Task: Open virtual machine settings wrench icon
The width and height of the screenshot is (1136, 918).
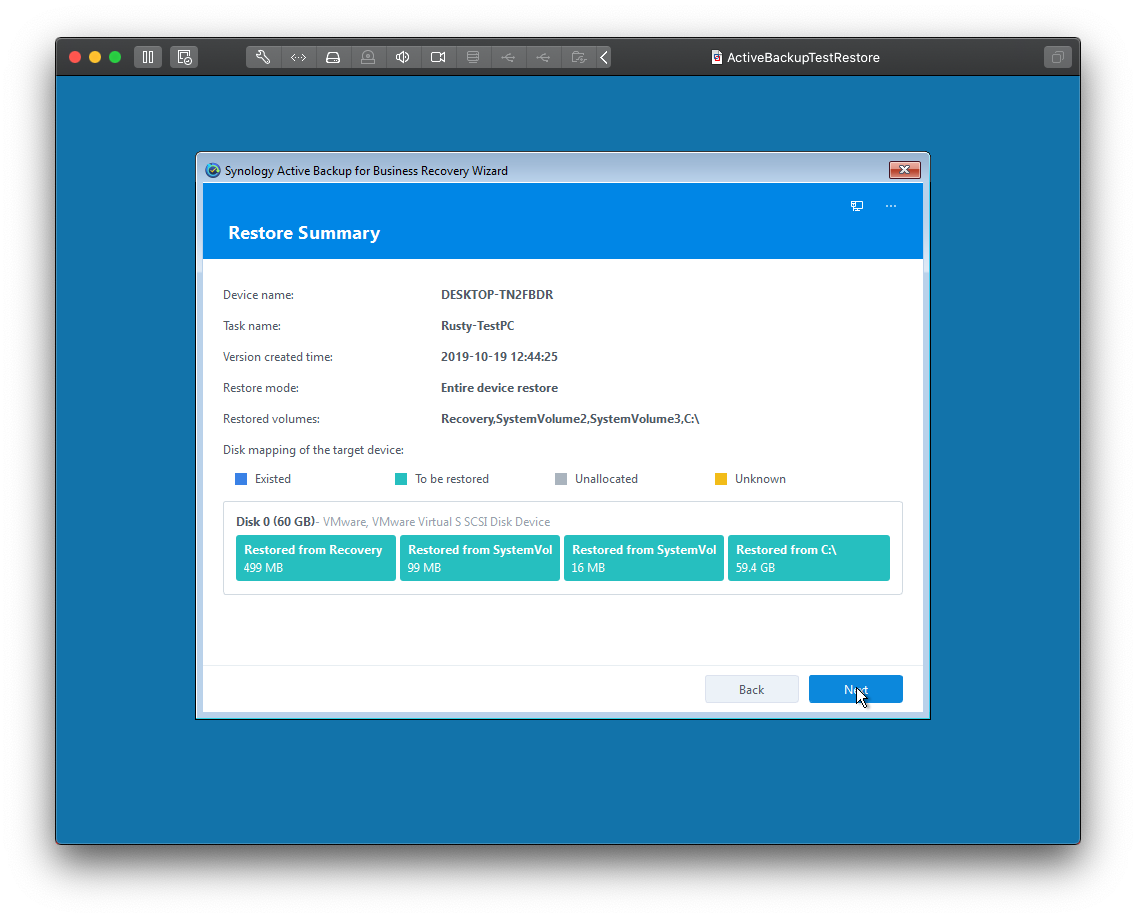Action: [263, 57]
